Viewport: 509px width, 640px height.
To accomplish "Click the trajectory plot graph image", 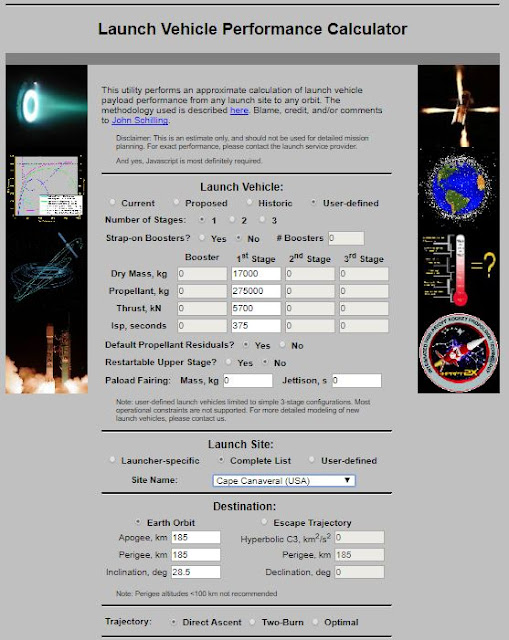I will point(47,188).
